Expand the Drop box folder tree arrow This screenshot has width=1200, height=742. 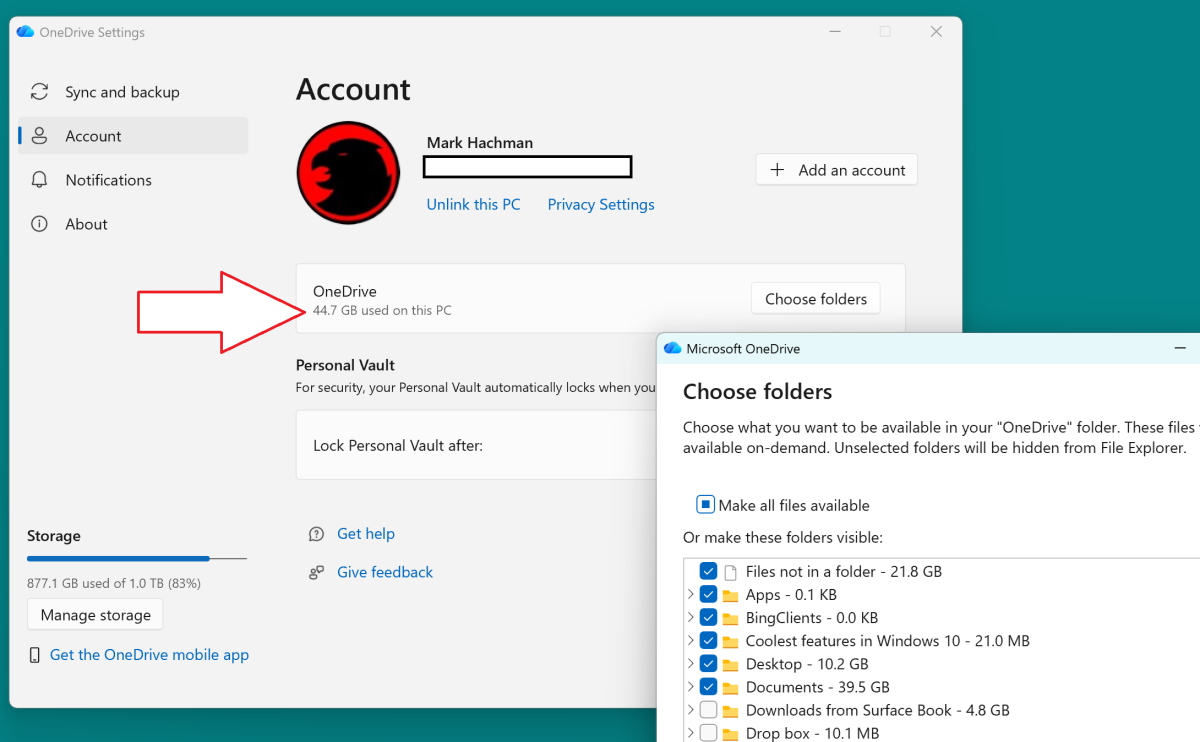[690, 733]
